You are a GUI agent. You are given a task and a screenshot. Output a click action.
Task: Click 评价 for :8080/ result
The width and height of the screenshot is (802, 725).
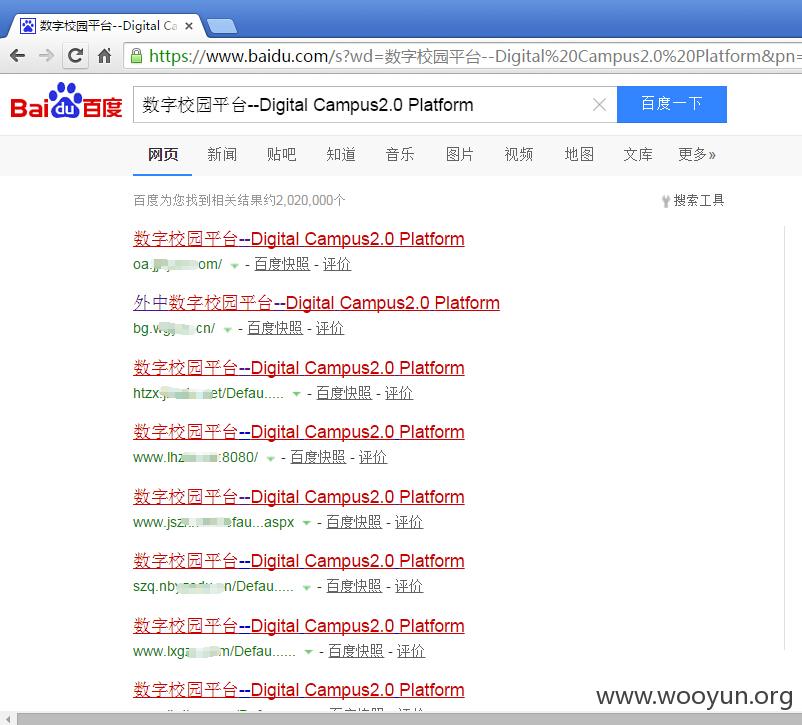372,457
